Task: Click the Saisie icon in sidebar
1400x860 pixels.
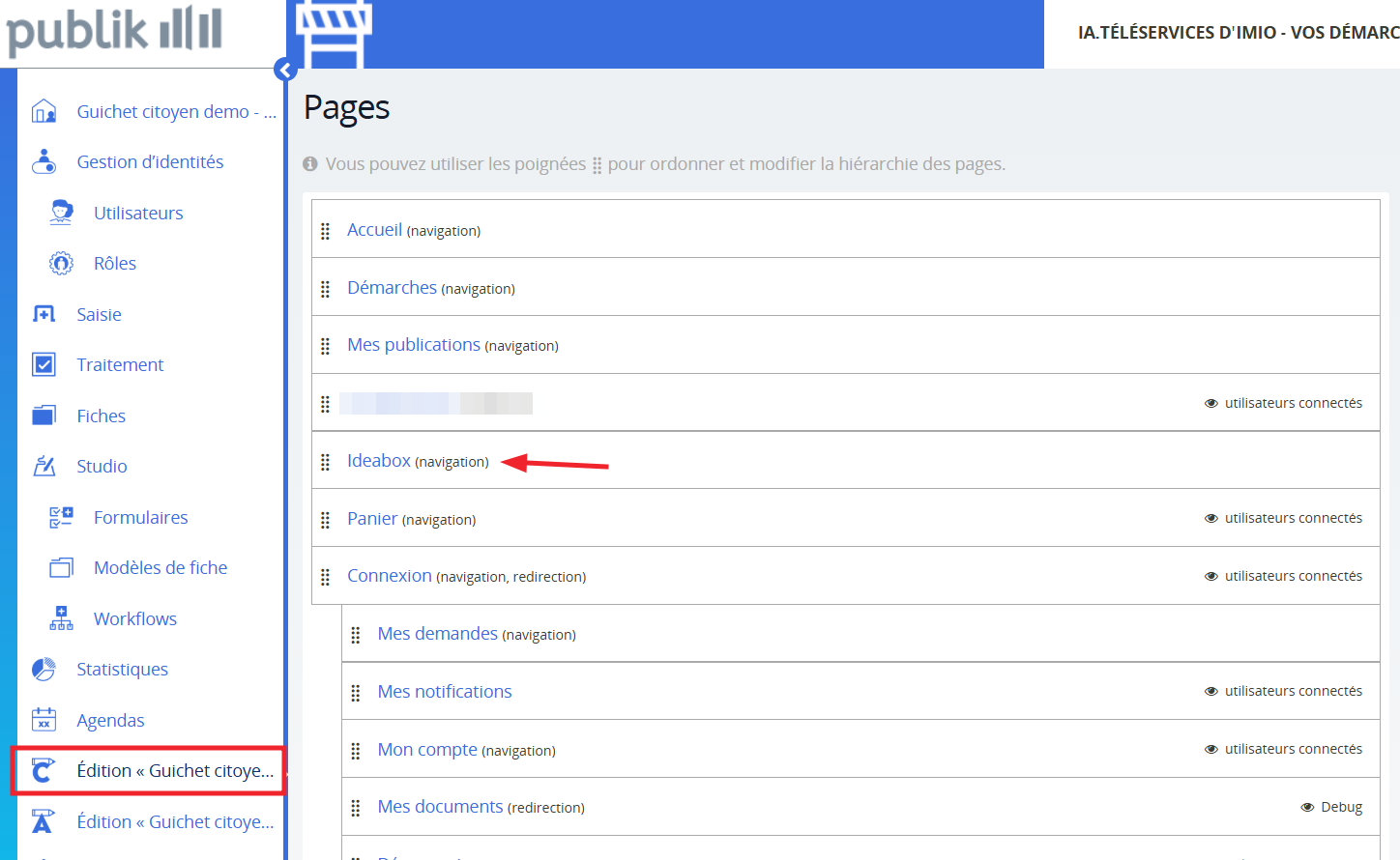Action: [x=44, y=314]
